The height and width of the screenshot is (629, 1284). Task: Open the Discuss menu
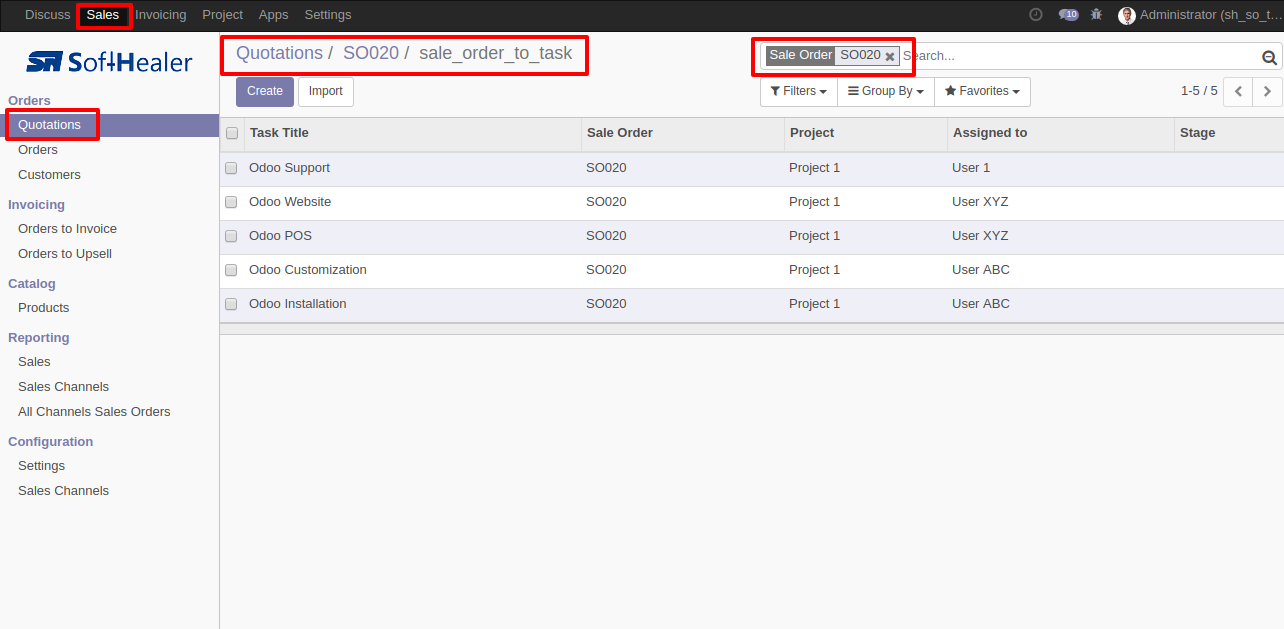(48, 15)
